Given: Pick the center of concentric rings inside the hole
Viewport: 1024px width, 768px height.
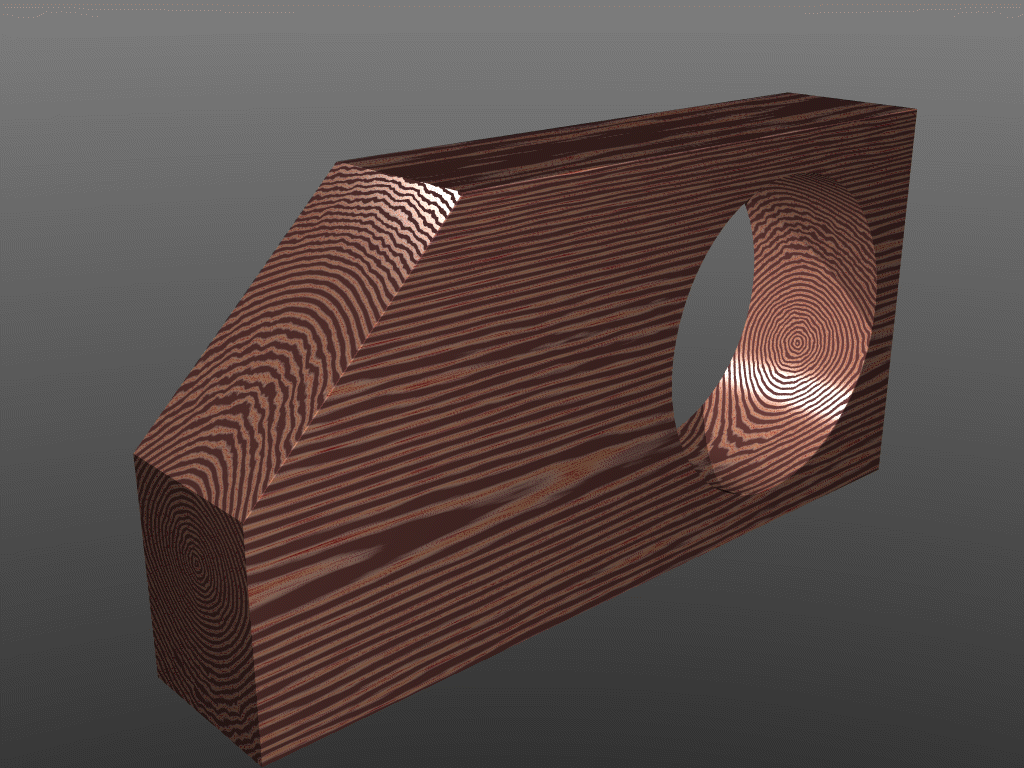Looking at the screenshot, I should pyautogui.click(x=797, y=343).
